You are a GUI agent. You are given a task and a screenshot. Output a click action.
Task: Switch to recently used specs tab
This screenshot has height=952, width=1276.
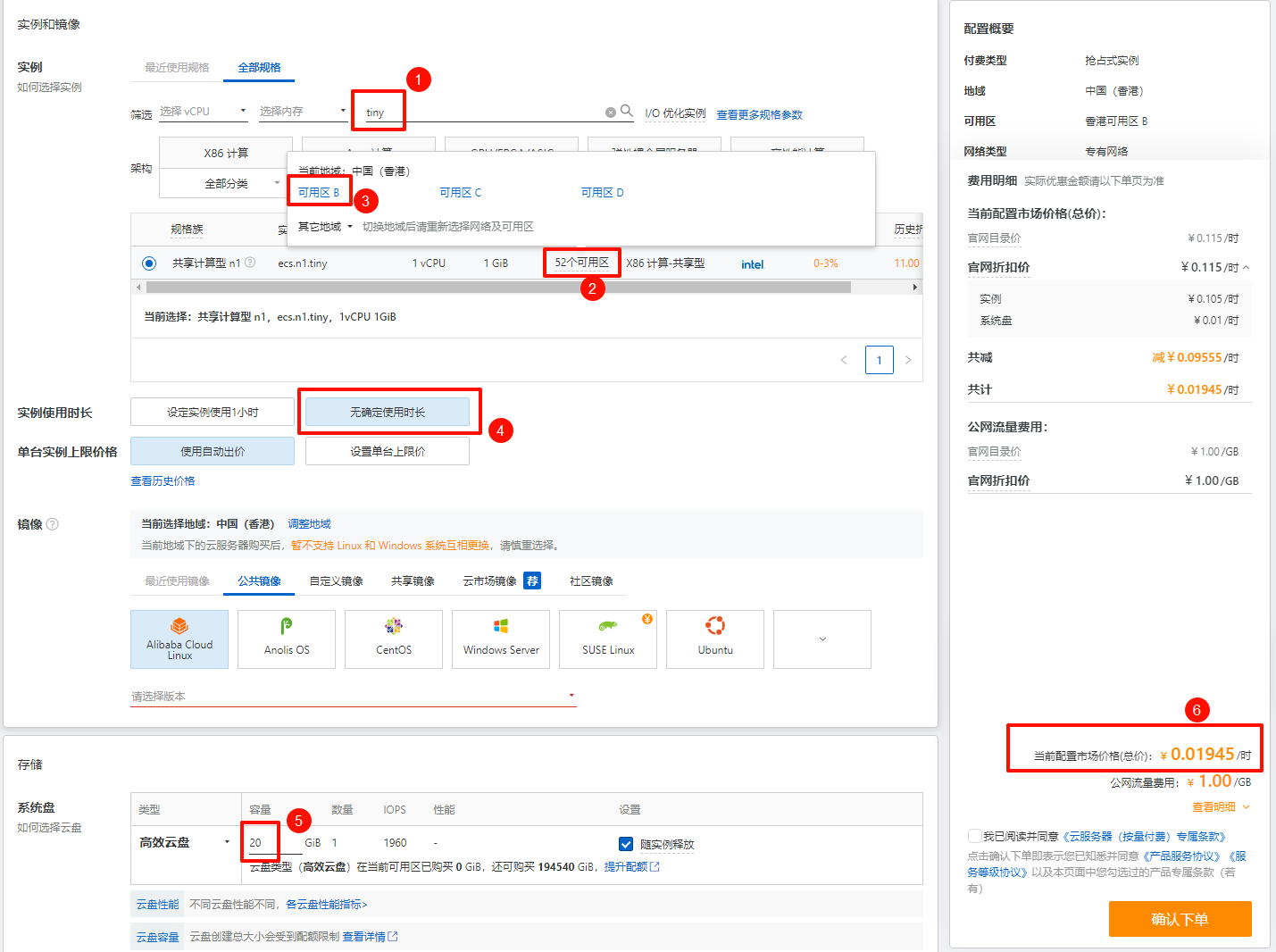177,68
